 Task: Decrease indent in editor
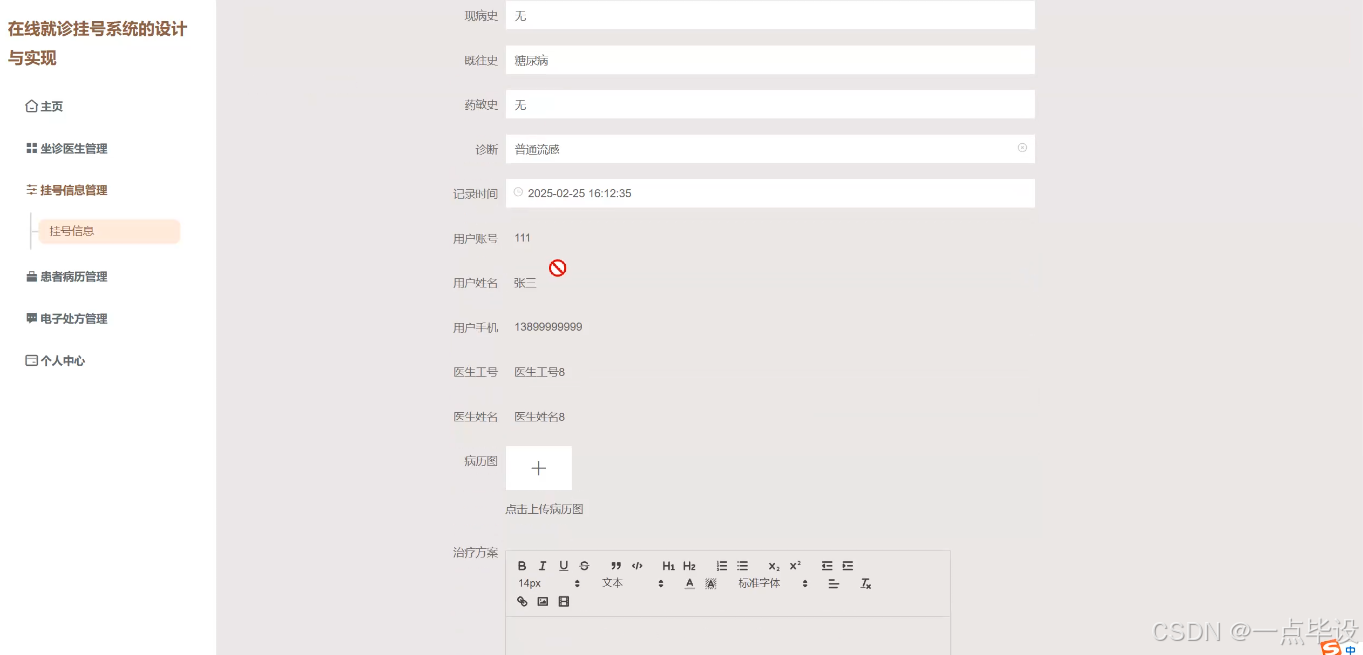coord(827,566)
